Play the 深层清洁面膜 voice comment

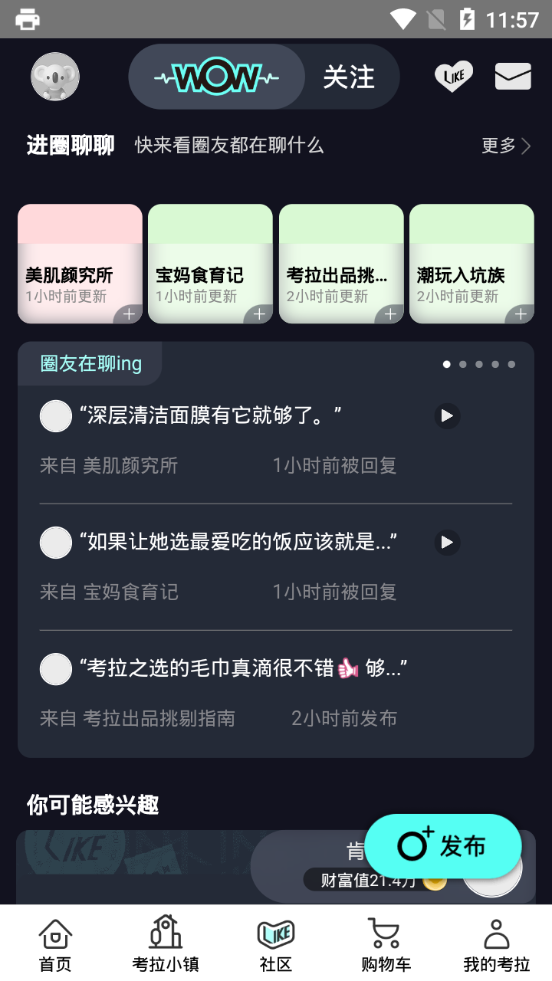[x=447, y=415]
